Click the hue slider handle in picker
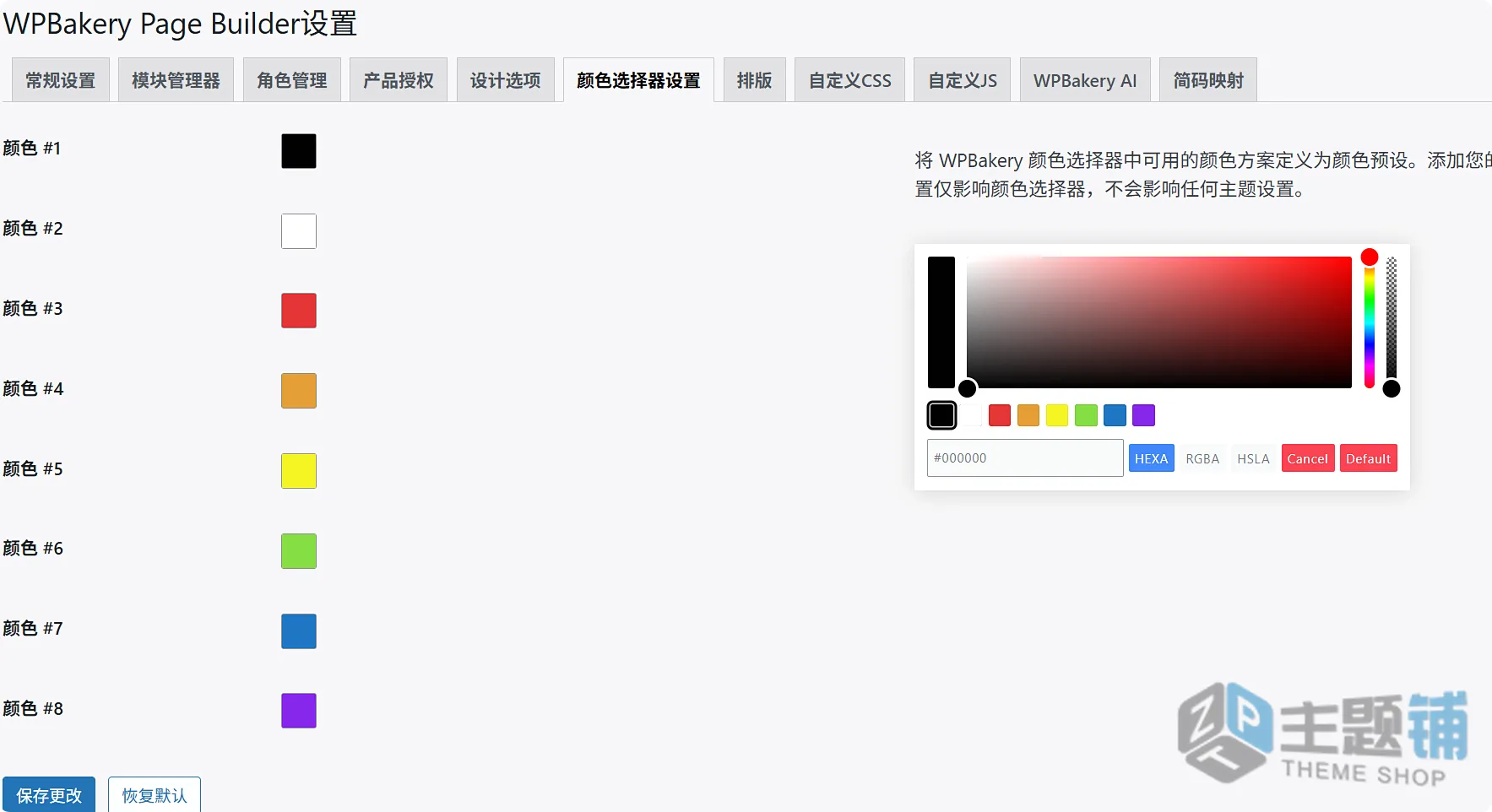Screen dimensions: 1492x812 [x=1370, y=257]
